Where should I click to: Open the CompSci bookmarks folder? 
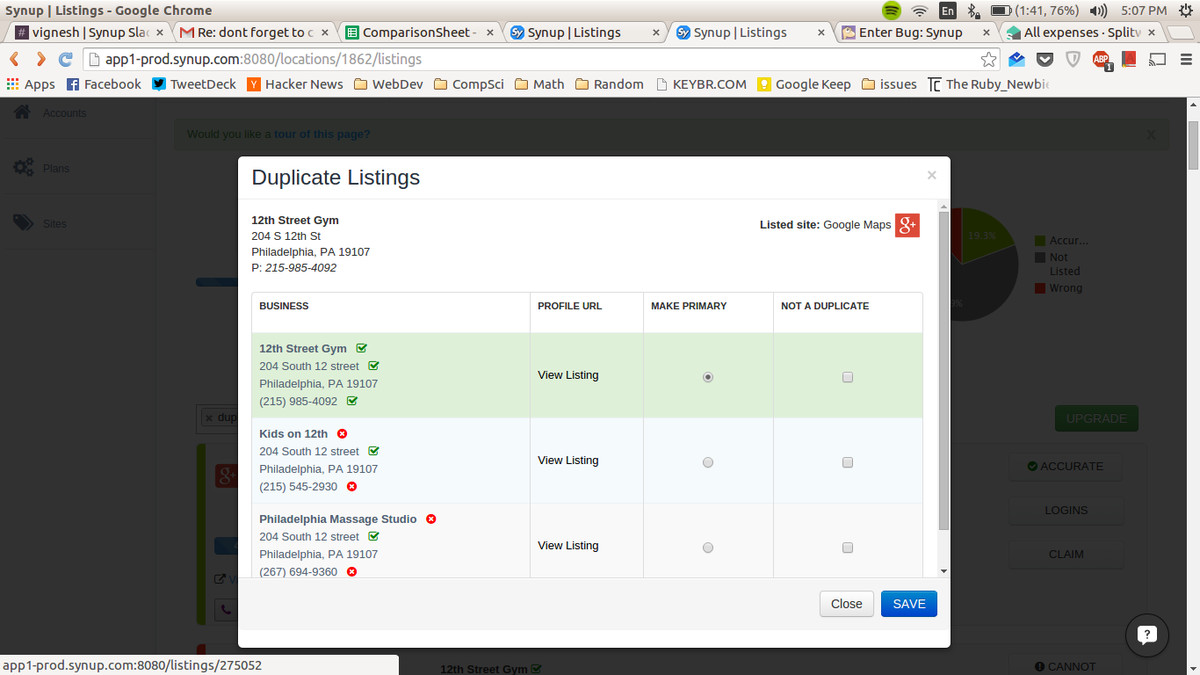[x=470, y=84]
